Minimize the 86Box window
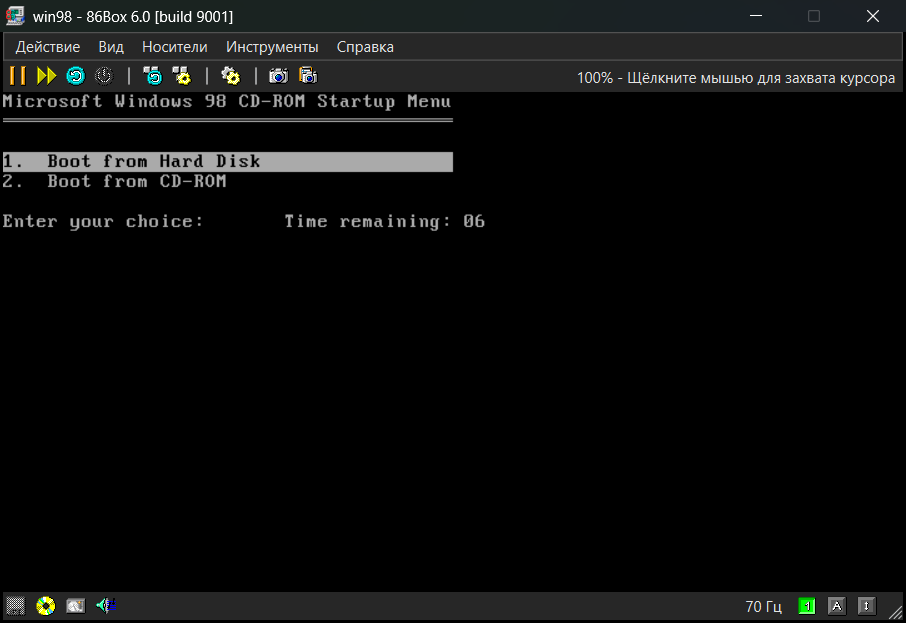Image resolution: width=906 pixels, height=623 pixels. tap(756, 16)
